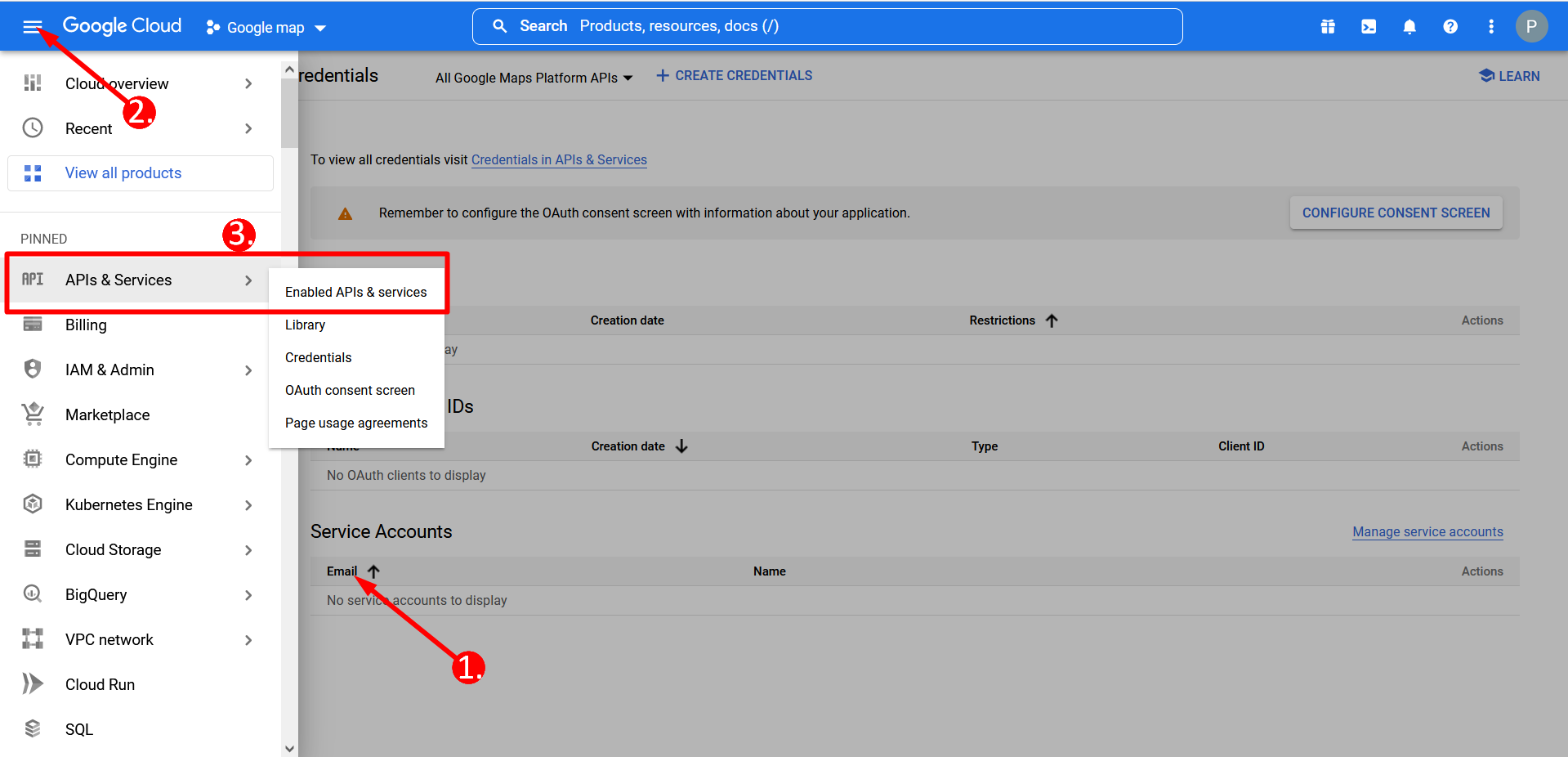This screenshot has height=757, width=1568.
Task: Expand the Compute Engine chevron
Action: [x=248, y=460]
